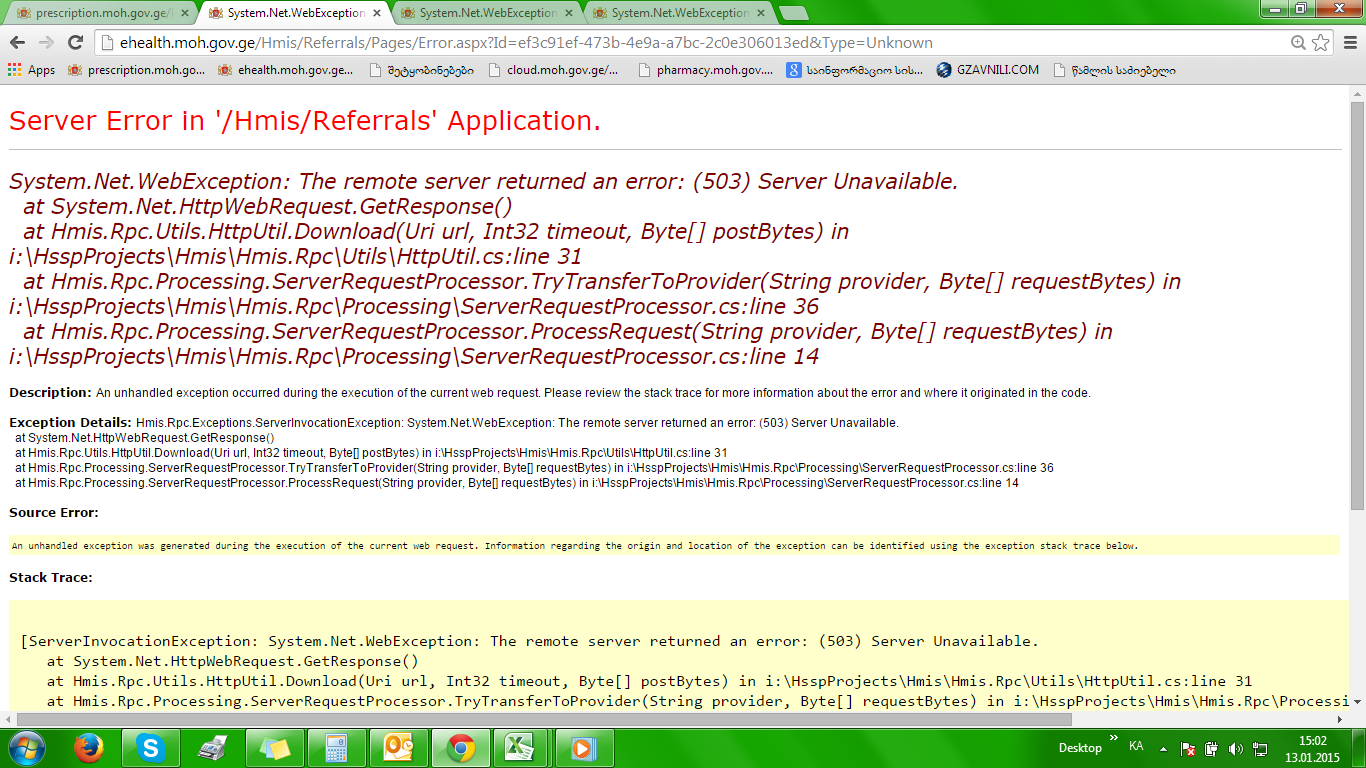The width and height of the screenshot is (1366, 768).
Task: Open GZAVNILI.COM bookmark
Action: 988,70
